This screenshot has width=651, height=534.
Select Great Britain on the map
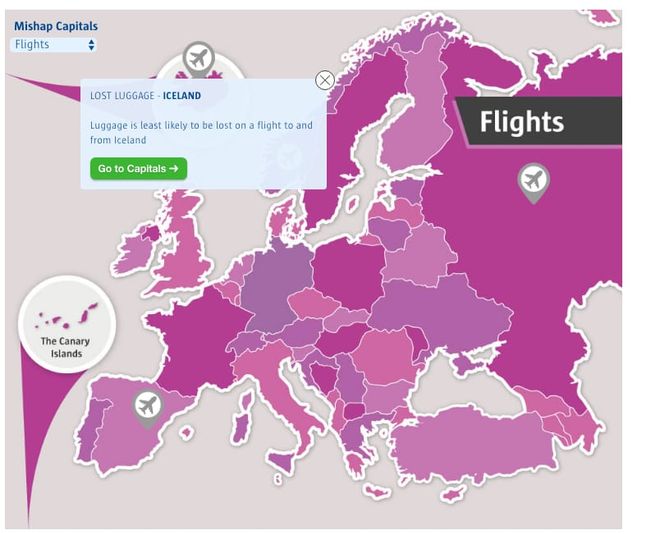[x=185, y=250]
